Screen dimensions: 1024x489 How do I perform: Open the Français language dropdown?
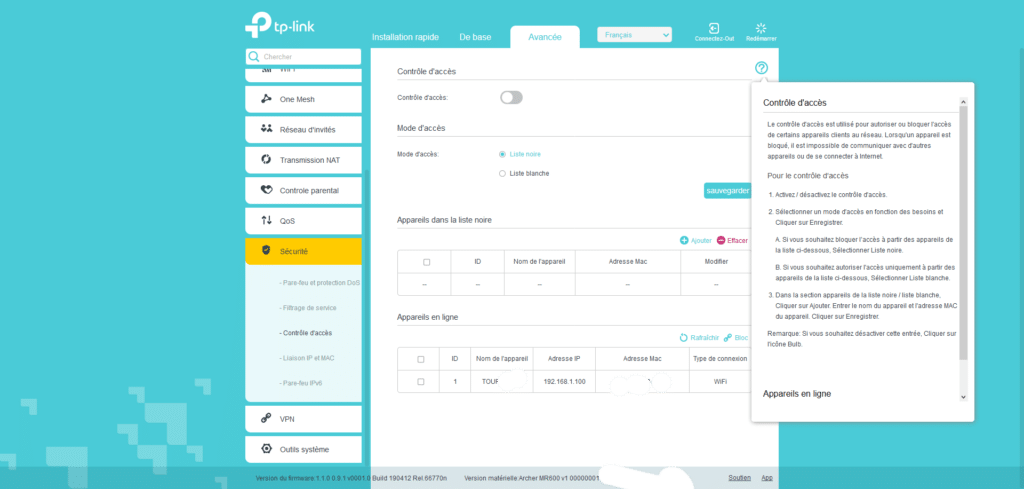tap(634, 35)
